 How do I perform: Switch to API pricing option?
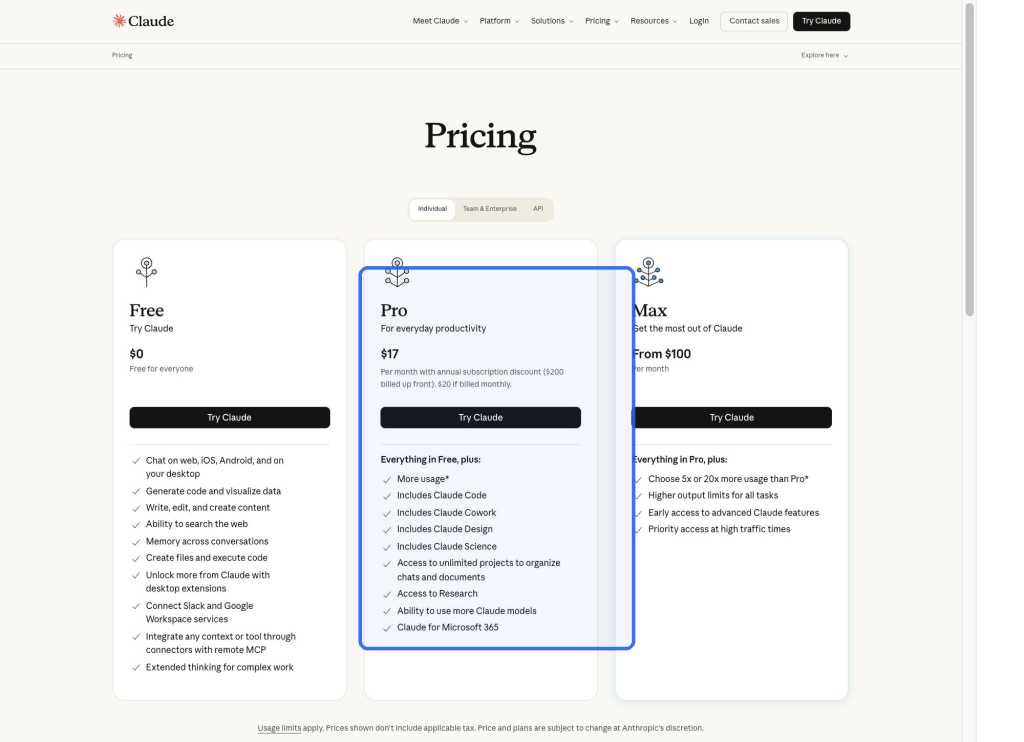[x=538, y=209]
